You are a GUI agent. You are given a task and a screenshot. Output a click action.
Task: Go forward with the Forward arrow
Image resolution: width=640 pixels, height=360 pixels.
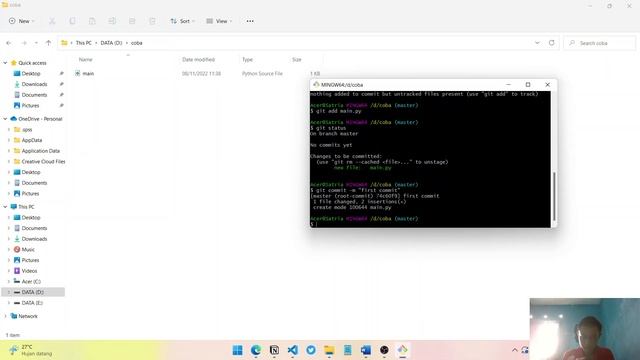[24, 43]
